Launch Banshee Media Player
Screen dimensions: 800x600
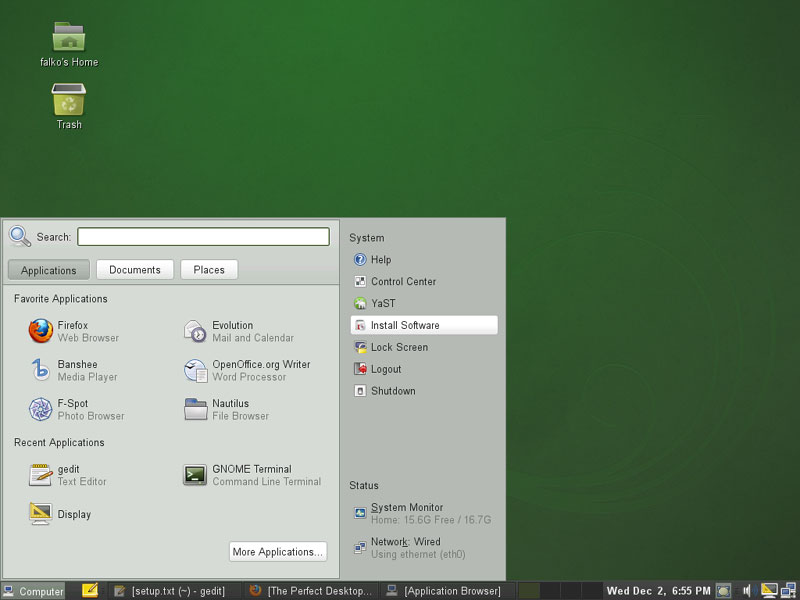click(73, 370)
